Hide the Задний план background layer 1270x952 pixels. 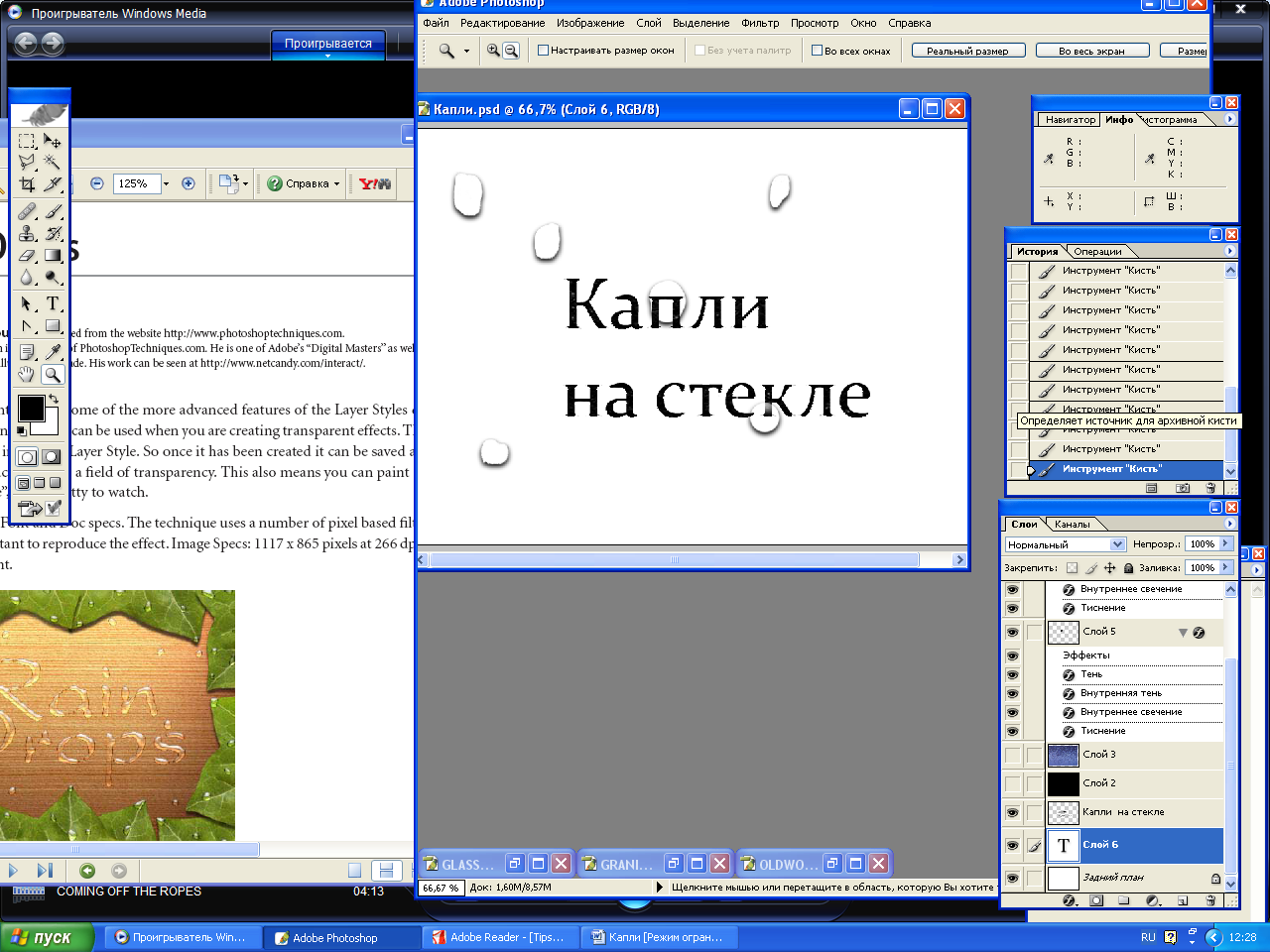pyautogui.click(x=1012, y=878)
